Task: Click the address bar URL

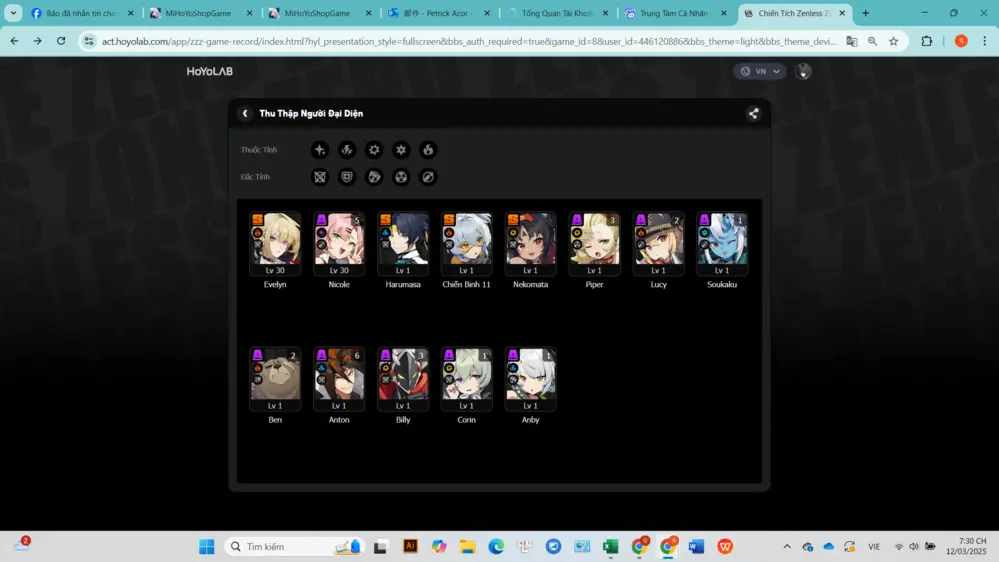Action: (x=469, y=41)
